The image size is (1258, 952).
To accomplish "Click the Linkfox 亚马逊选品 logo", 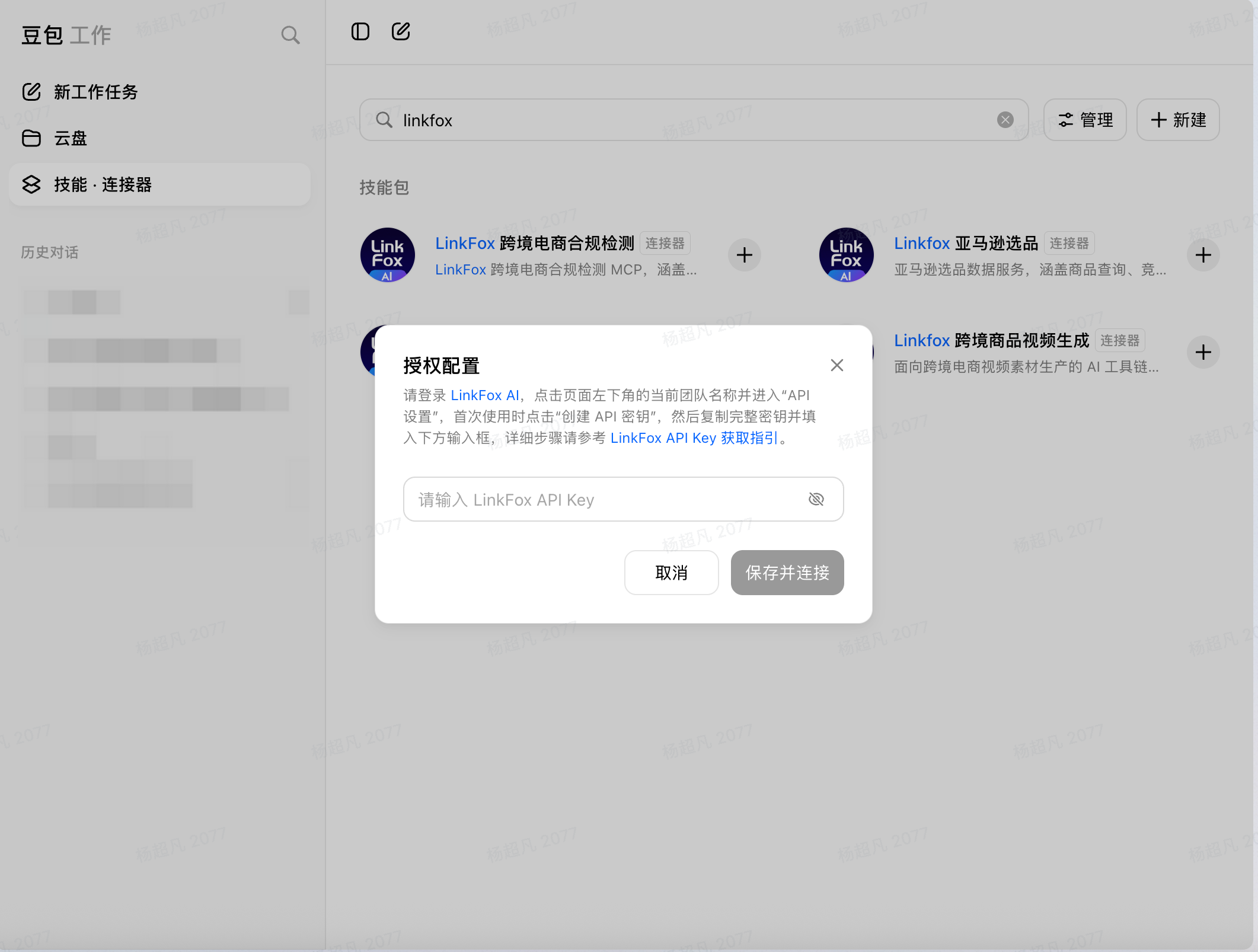I will 847,255.
